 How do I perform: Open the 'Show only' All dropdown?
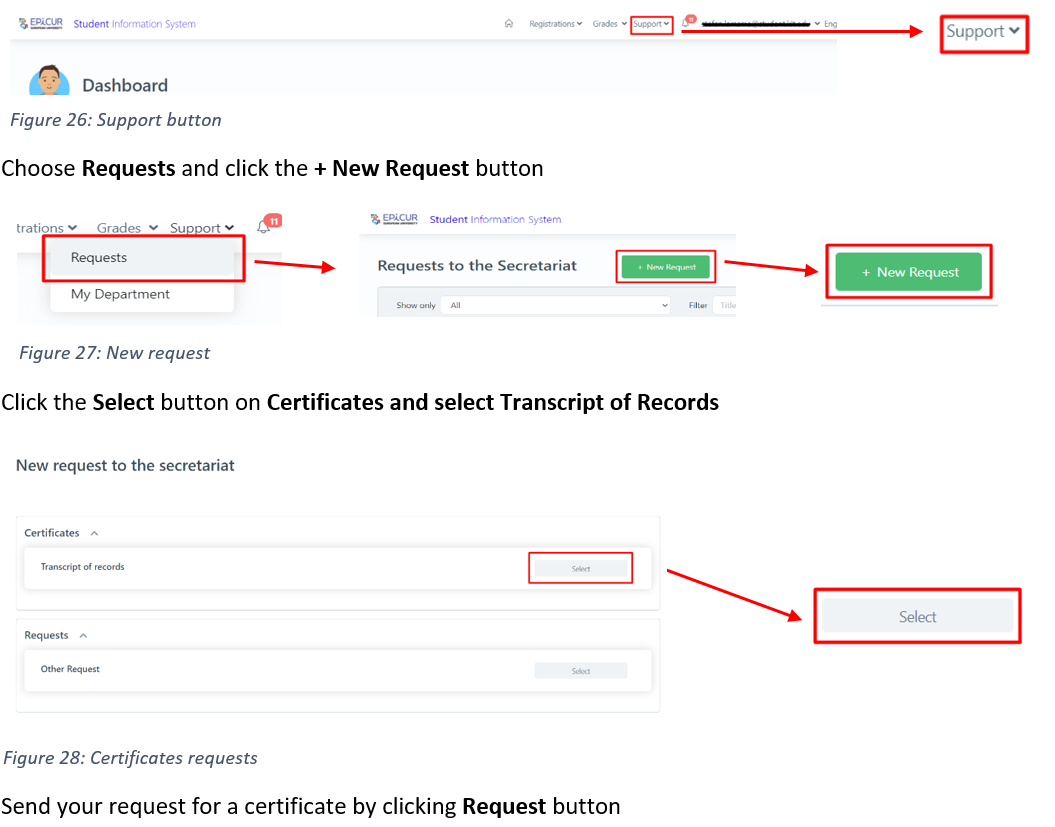tap(558, 305)
